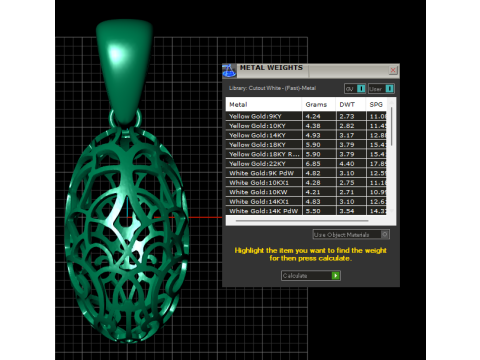Click the green arrow on Calculate
480x360 pixels.
336,276
